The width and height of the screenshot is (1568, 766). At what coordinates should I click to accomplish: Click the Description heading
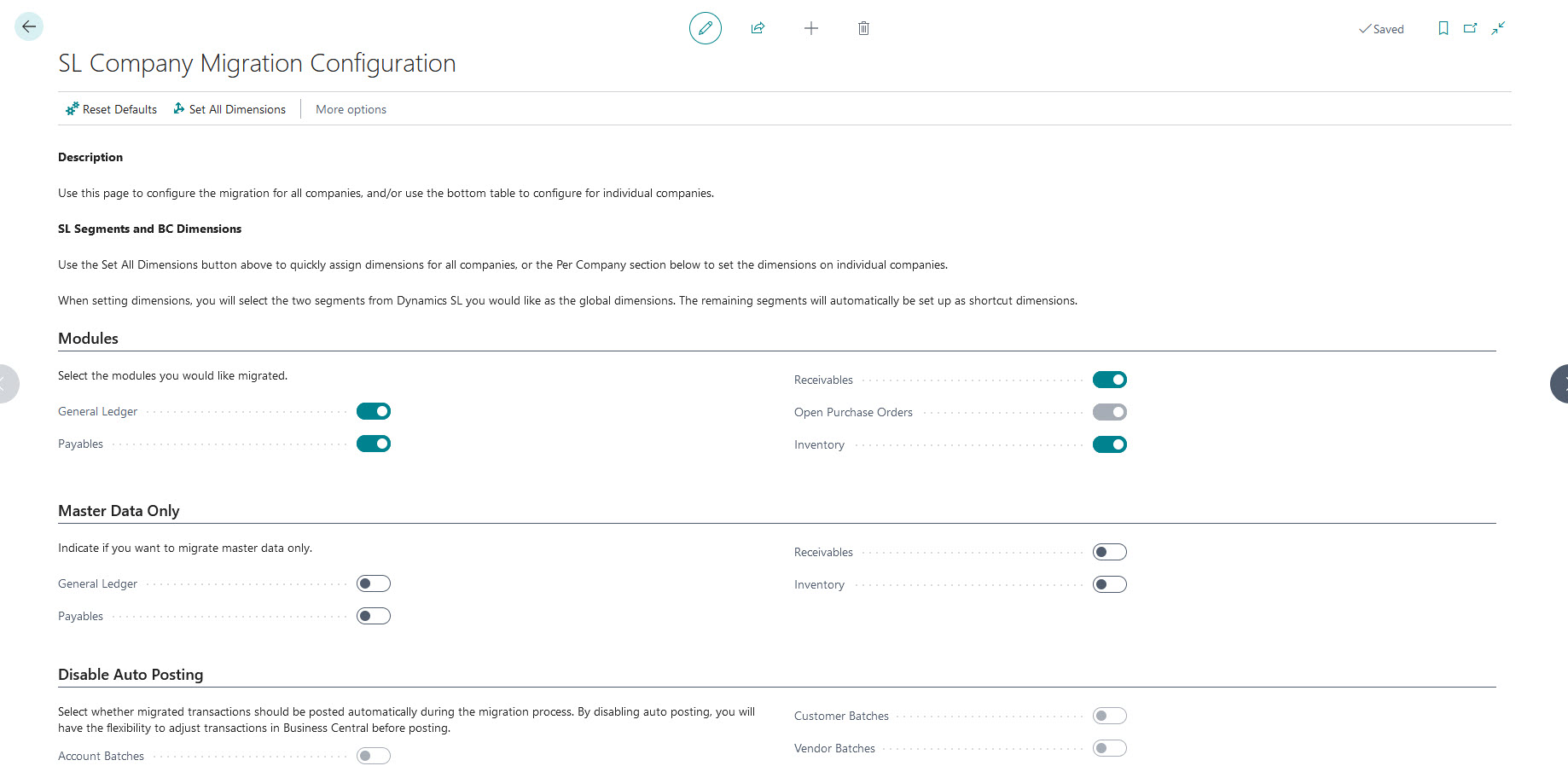[90, 157]
